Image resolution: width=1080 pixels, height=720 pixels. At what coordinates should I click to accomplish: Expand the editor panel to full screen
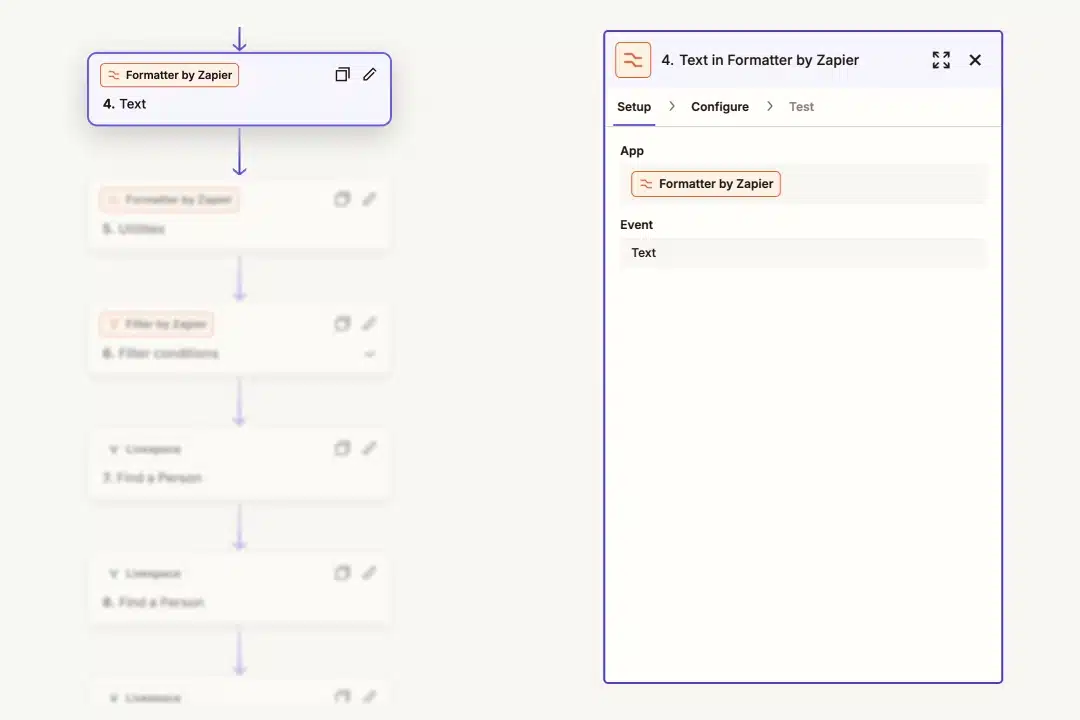click(x=941, y=60)
